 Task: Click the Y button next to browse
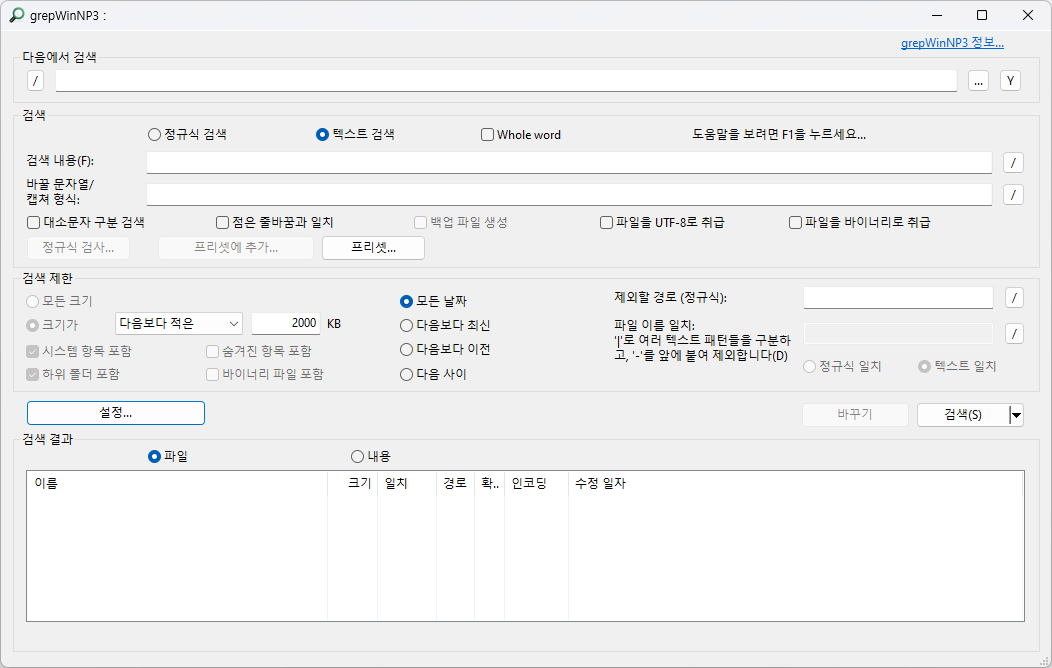1010,80
